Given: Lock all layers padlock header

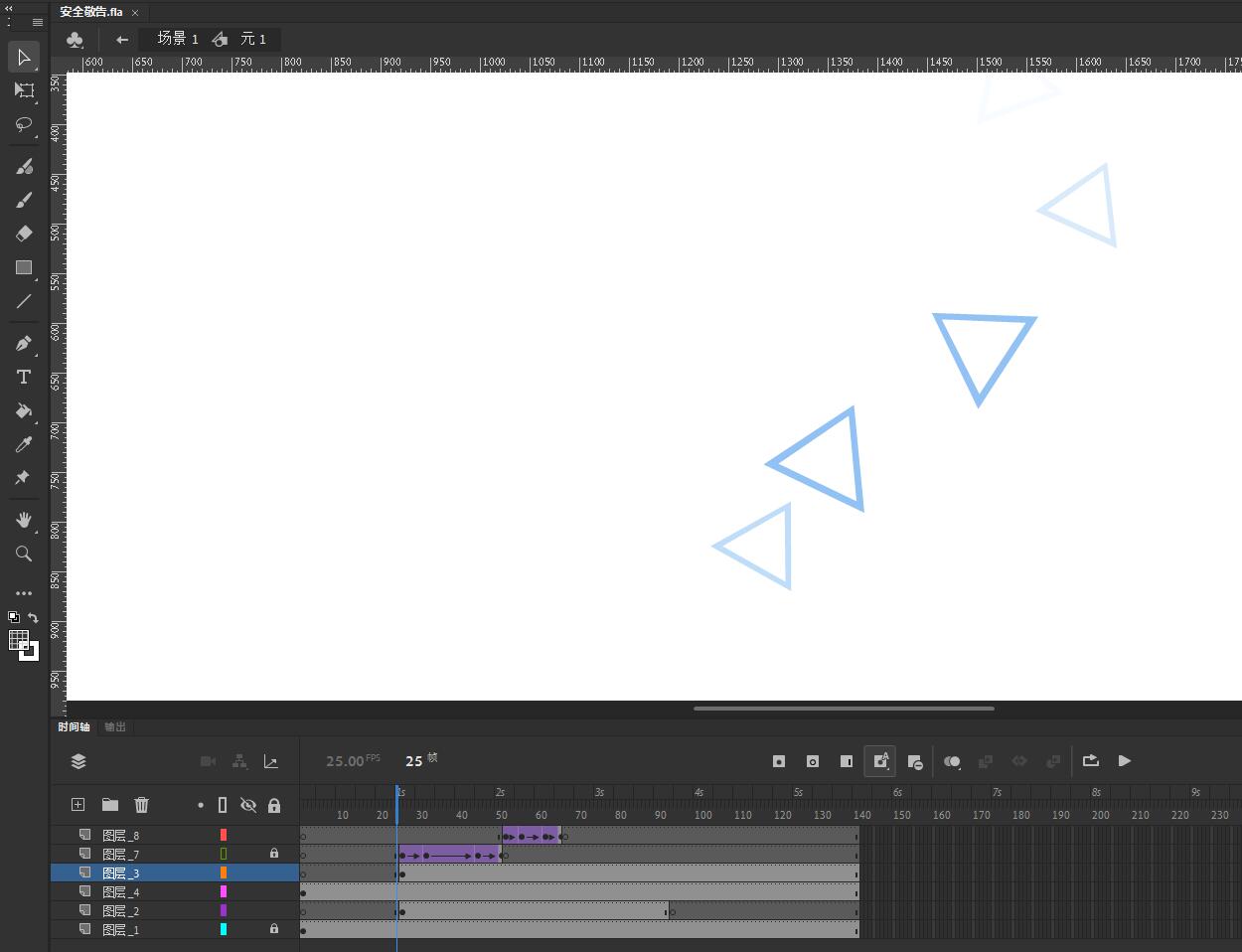Looking at the screenshot, I should (274, 805).
